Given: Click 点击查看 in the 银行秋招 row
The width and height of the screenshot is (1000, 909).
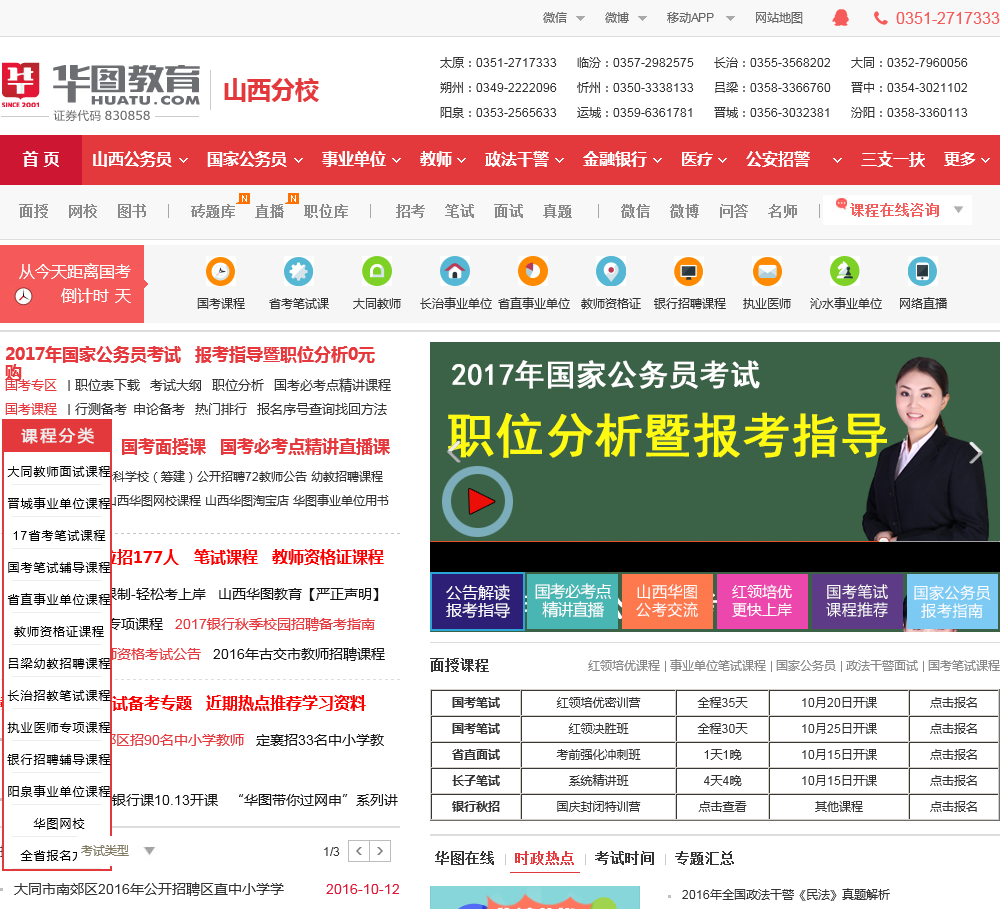Looking at the screenshot, I should (x=722, y=806).
